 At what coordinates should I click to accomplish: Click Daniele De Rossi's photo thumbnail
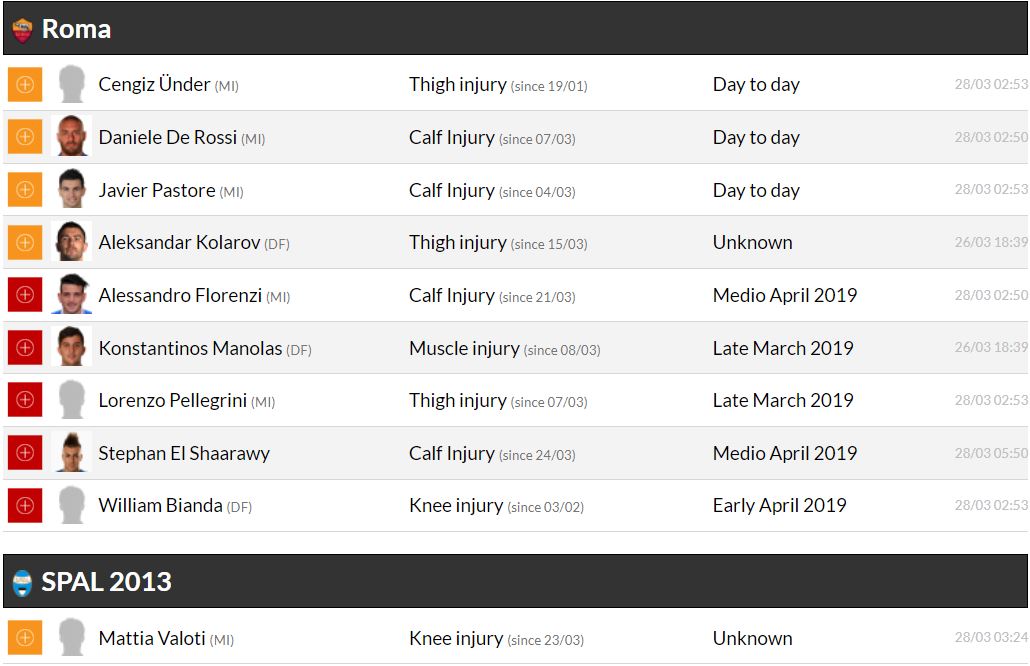[x=71, y=137]
